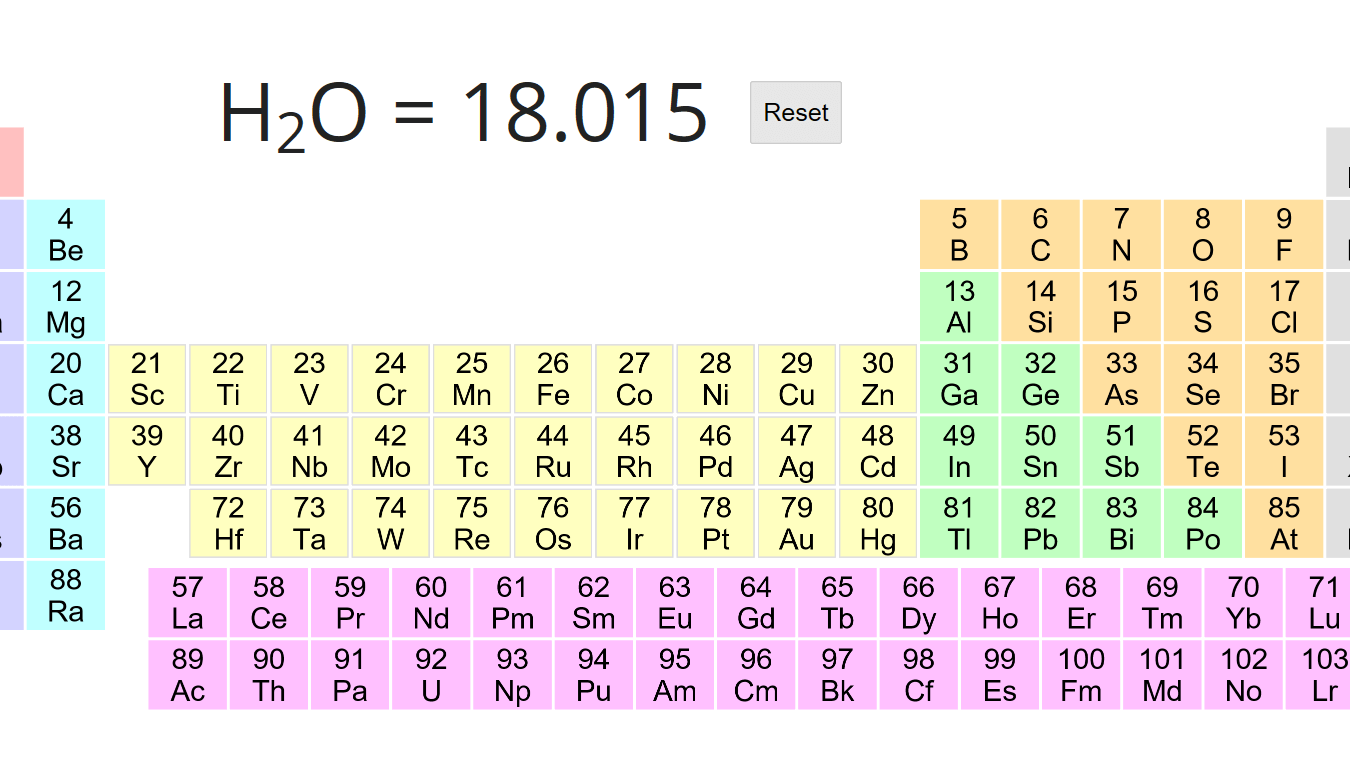This screenshot has width=1350, height=759.
Task: Select the Iron element tile
Action: [552, 379]
